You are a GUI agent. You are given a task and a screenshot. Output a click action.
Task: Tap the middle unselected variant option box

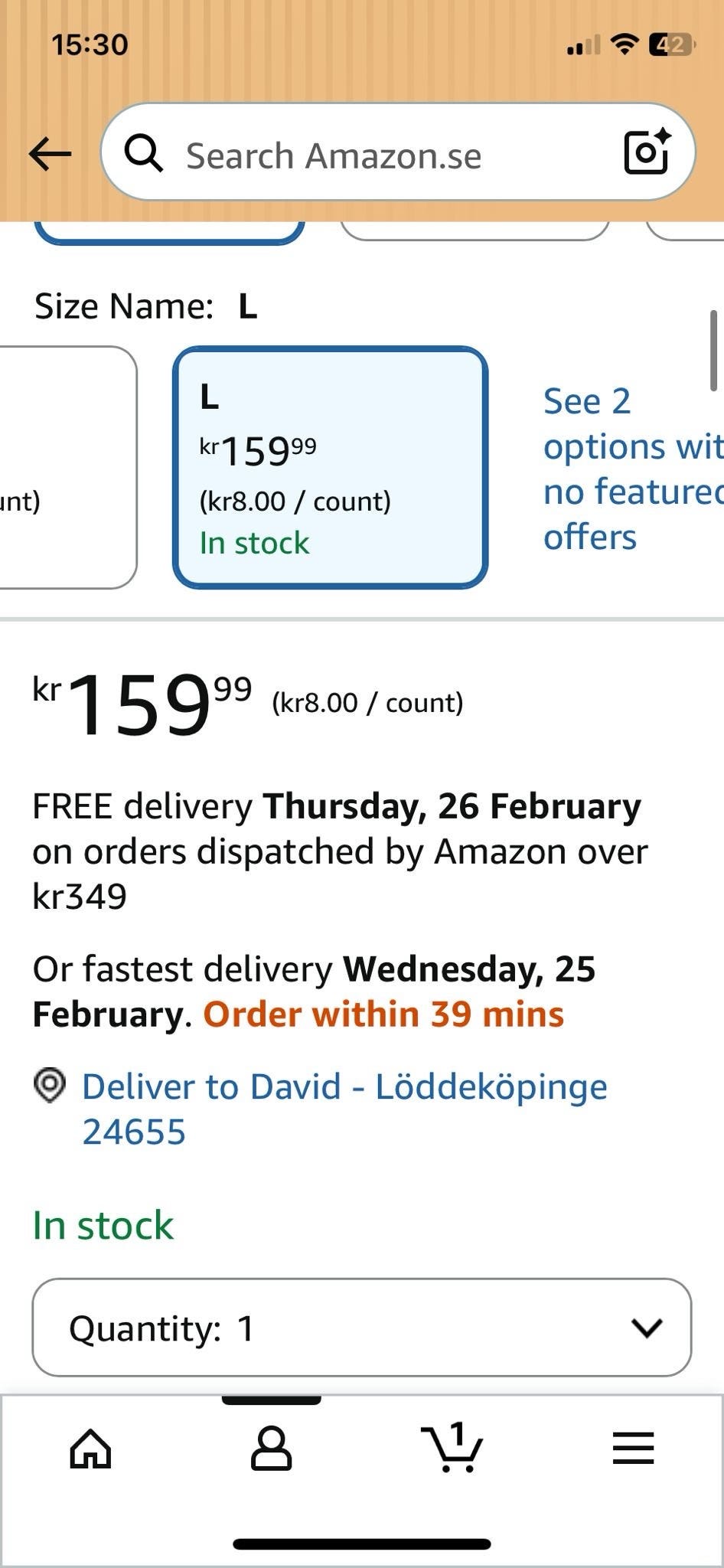tap(475, 230)
